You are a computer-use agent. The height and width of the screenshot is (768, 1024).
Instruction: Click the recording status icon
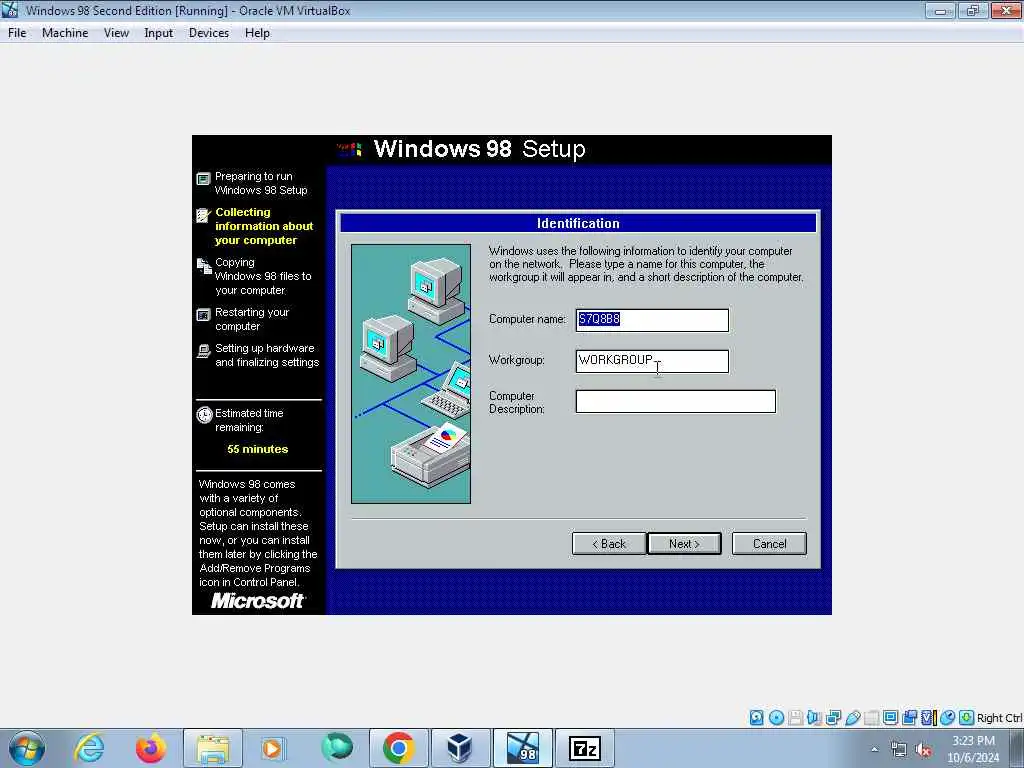click(910, 718)
